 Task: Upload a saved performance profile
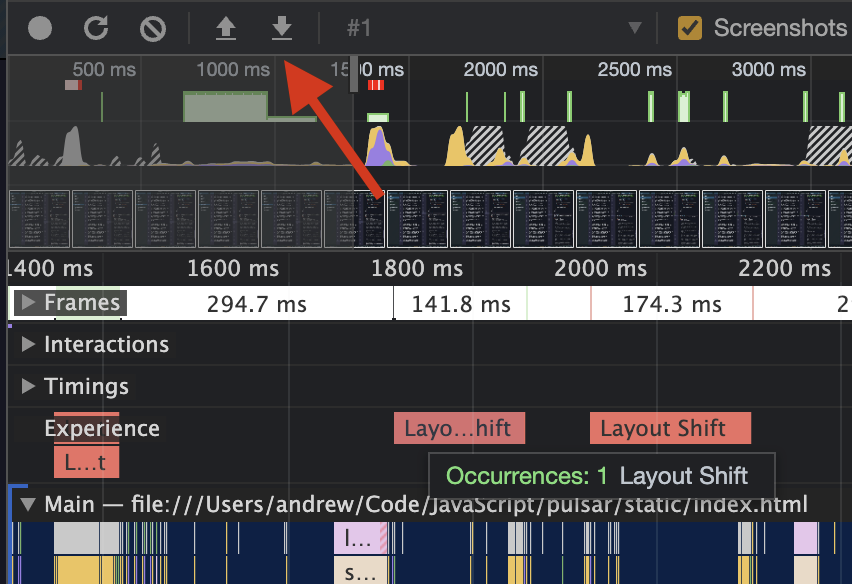point(225,28)
